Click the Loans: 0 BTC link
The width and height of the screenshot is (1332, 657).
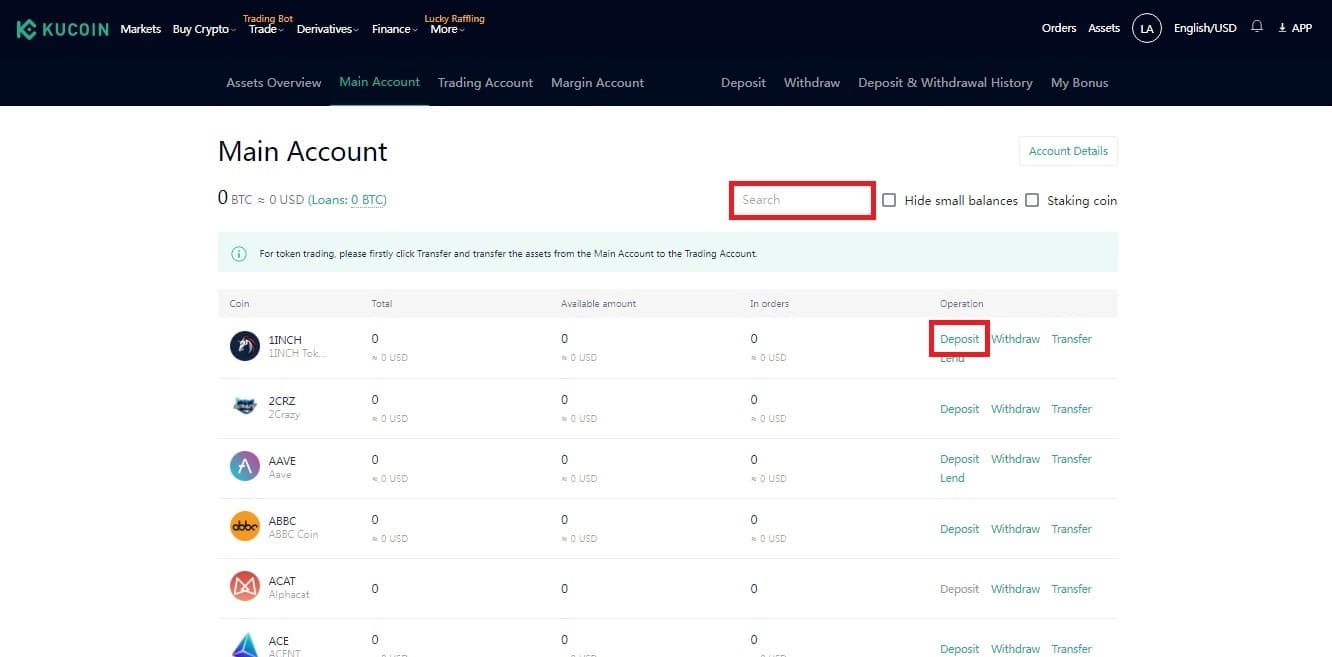[x=347, y=200]
